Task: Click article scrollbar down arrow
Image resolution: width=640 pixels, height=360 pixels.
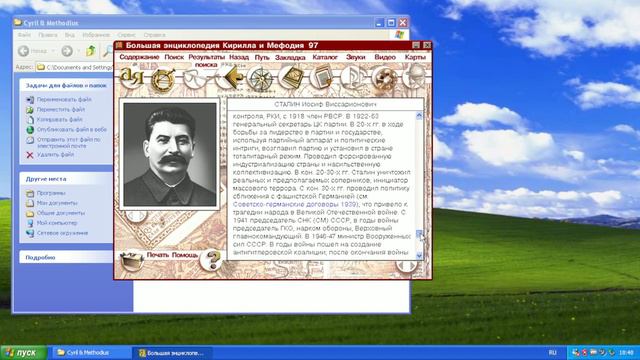Action: pyautogui.click(x=419, y=256)
